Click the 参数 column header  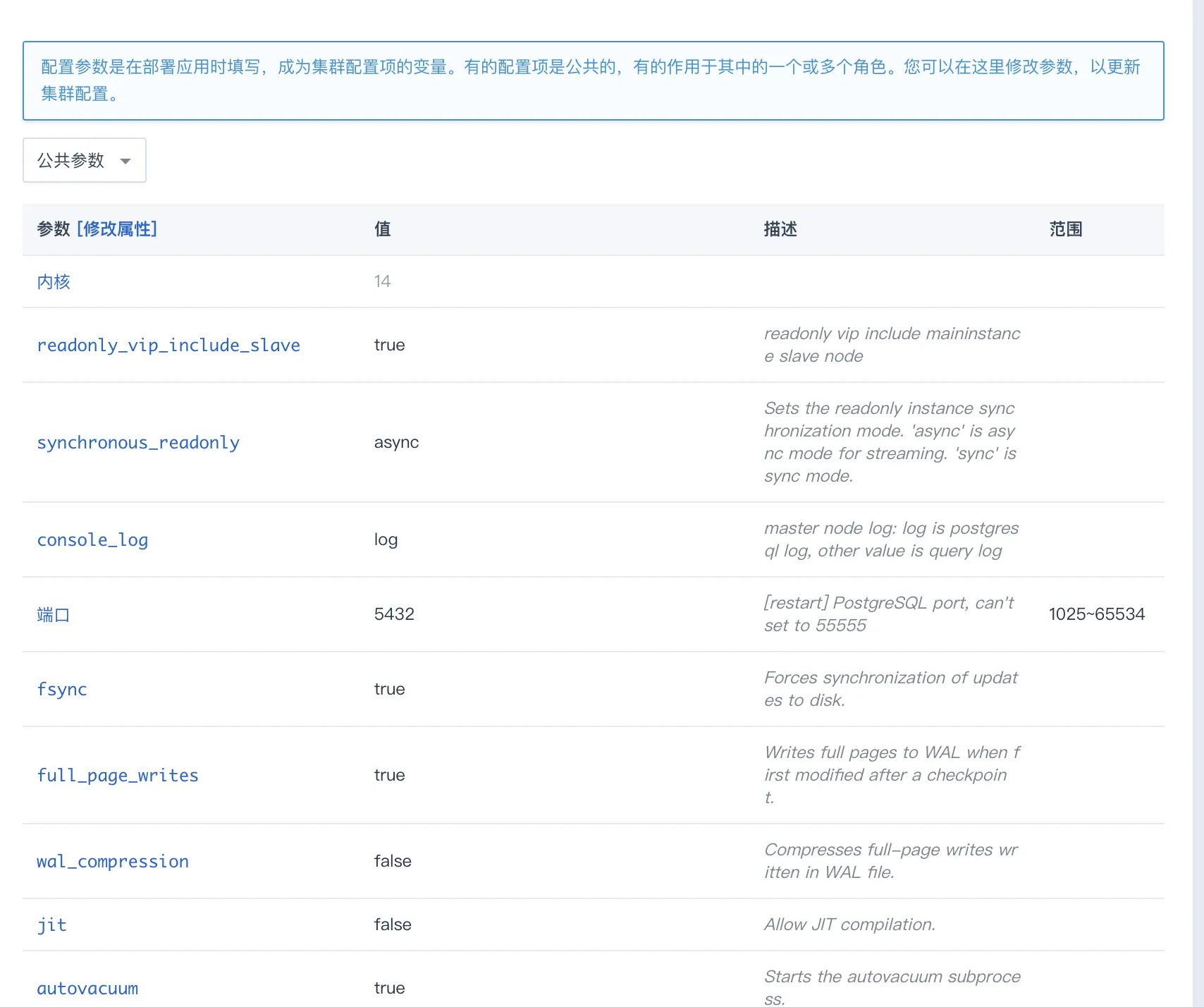(54, 228)
